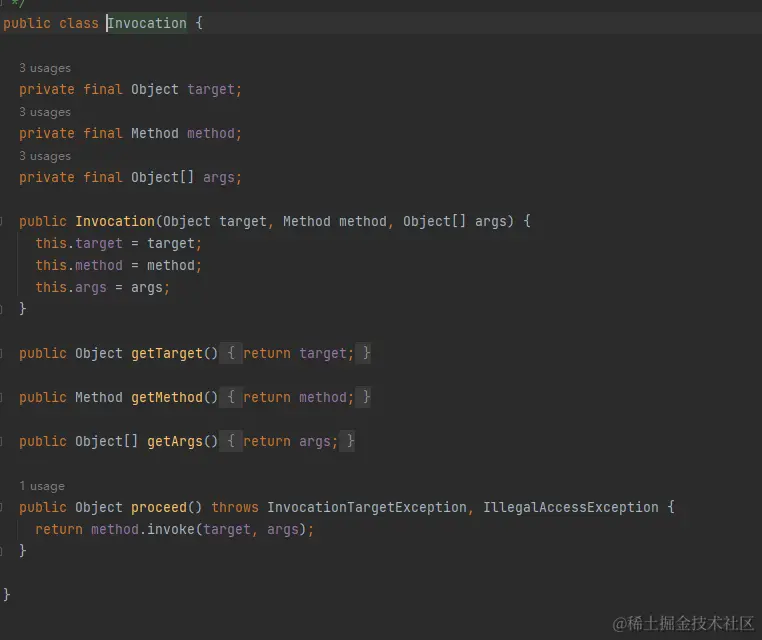Click InvocationTargetException in throws clause
This screenshot has height=640, width=762.
(x=367, y=507)
